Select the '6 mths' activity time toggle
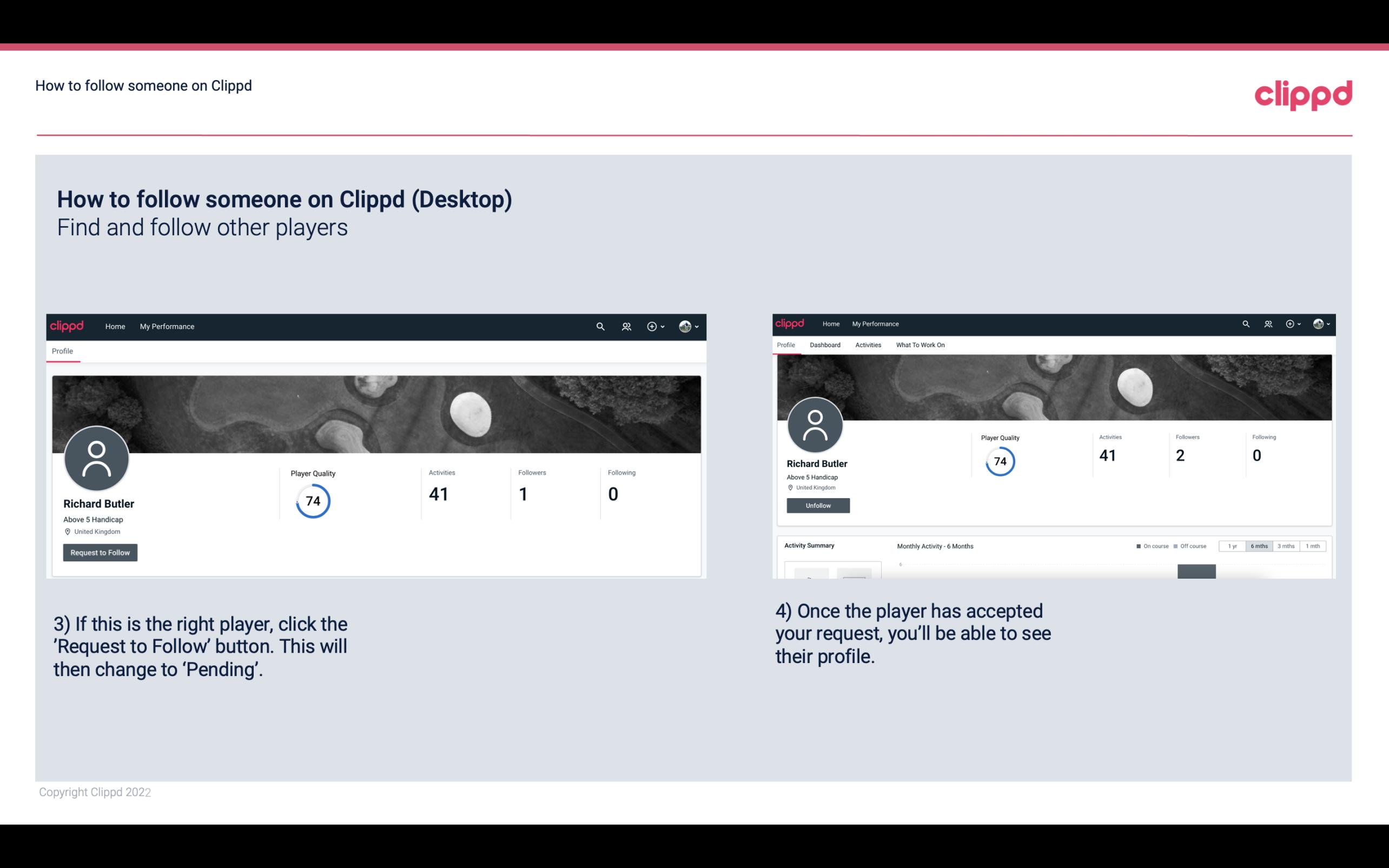 (1259, 545)
